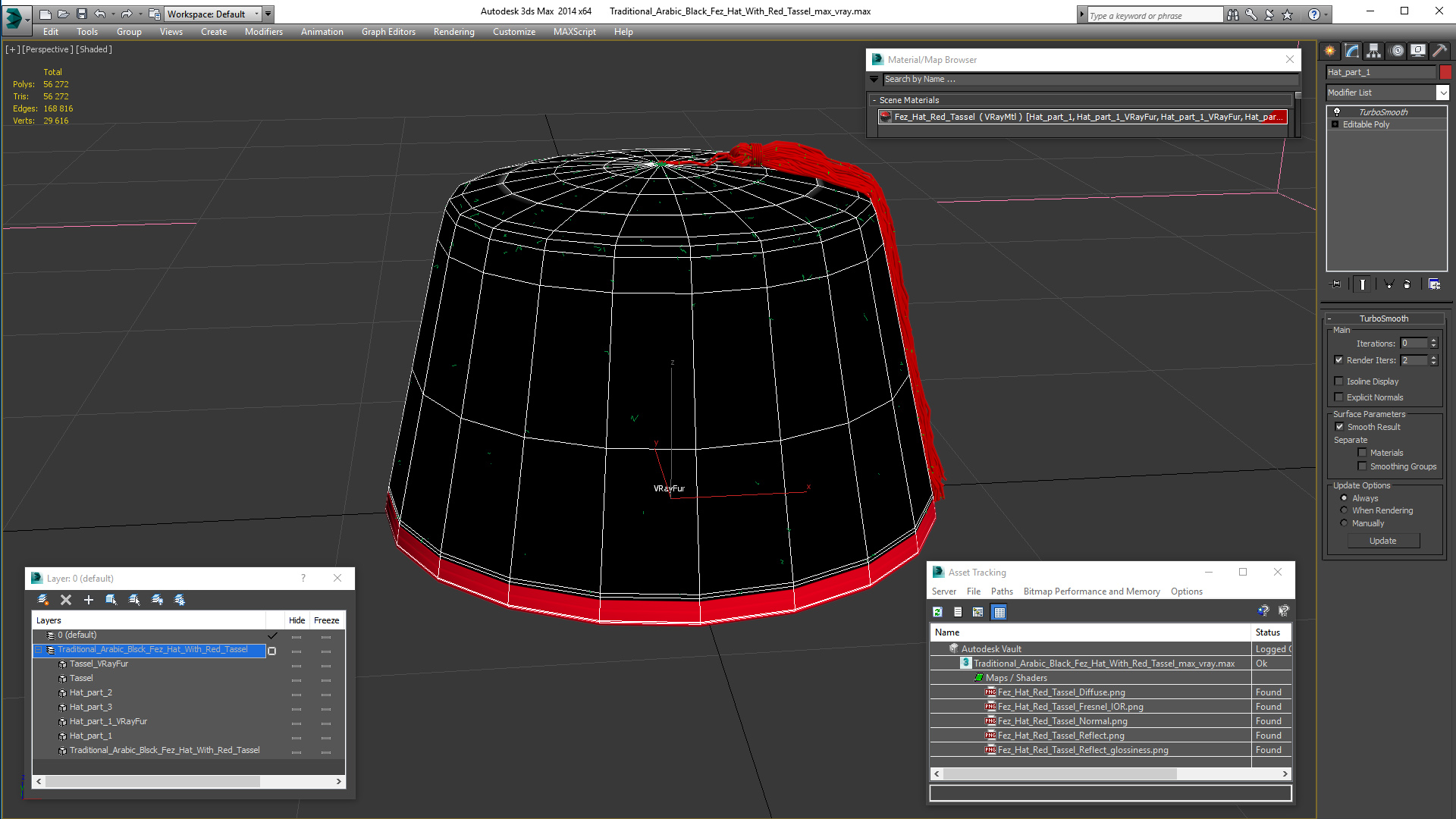The image size is (1456, 819).
Task: Click the Freeze column header in Layers
Action: coord(326,620)
